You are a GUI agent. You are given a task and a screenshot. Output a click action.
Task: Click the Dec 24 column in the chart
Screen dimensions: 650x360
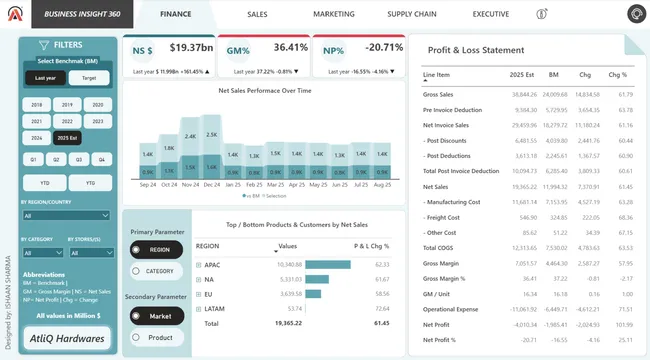(x=212, y=147)
